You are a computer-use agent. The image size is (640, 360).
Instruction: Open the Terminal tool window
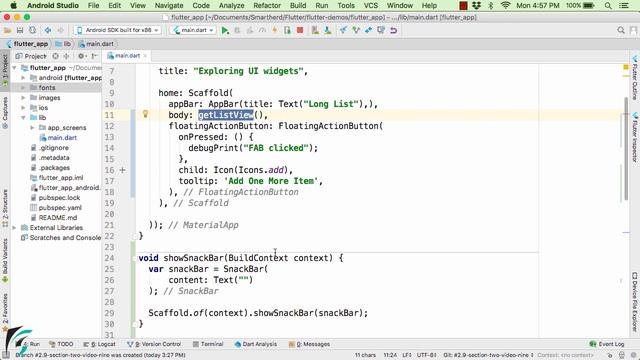208,344
